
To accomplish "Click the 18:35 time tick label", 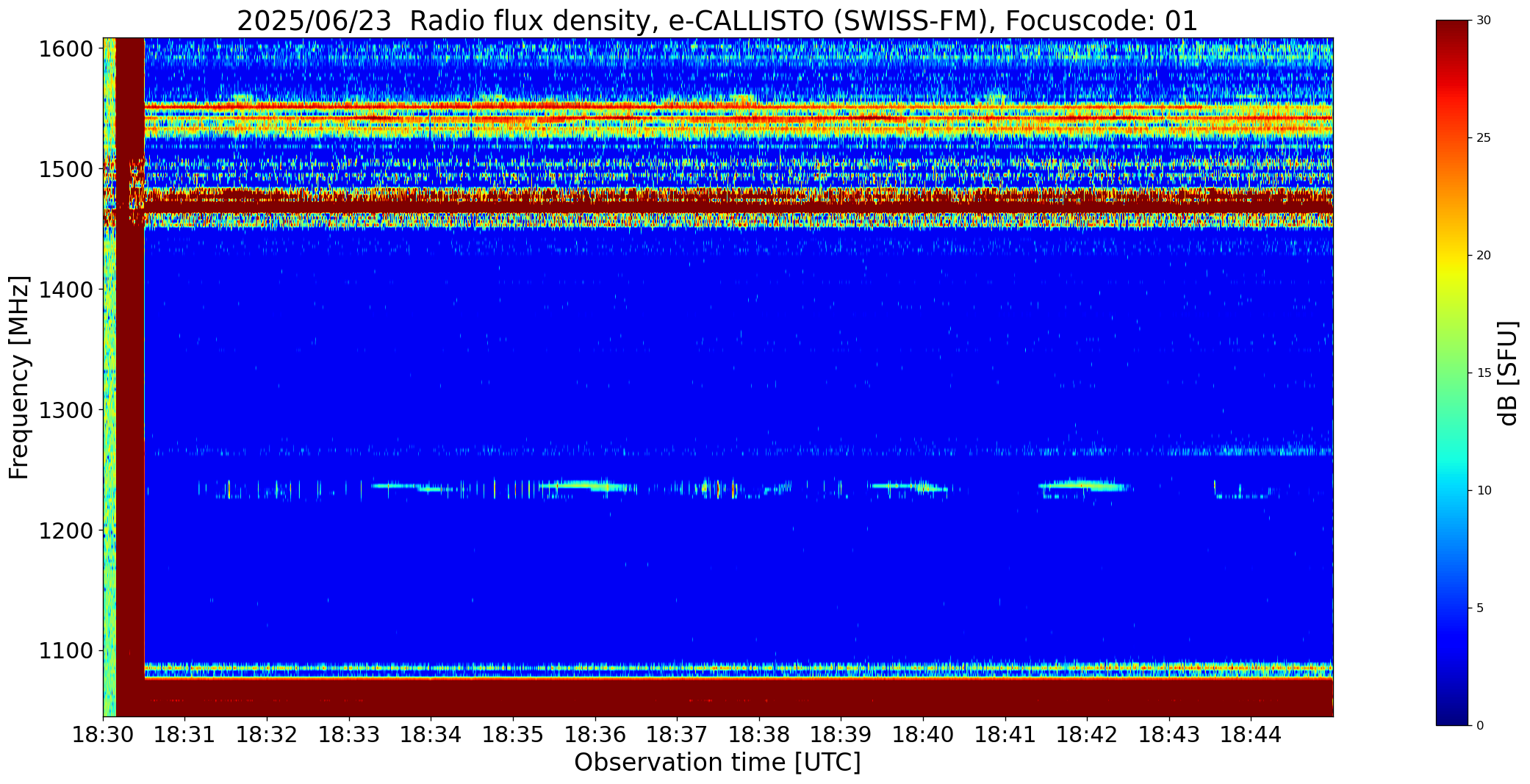I will point(513,734).
